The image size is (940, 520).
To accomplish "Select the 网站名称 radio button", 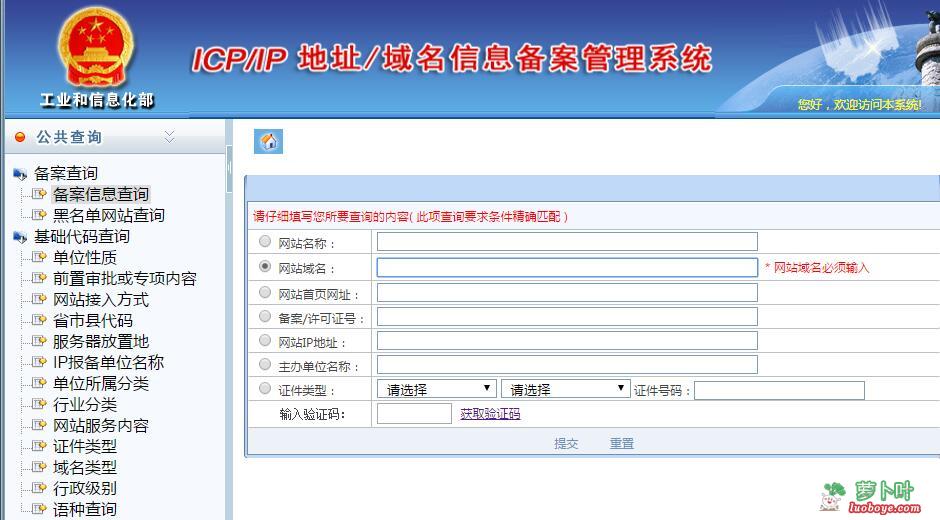I will coord(264,241).
